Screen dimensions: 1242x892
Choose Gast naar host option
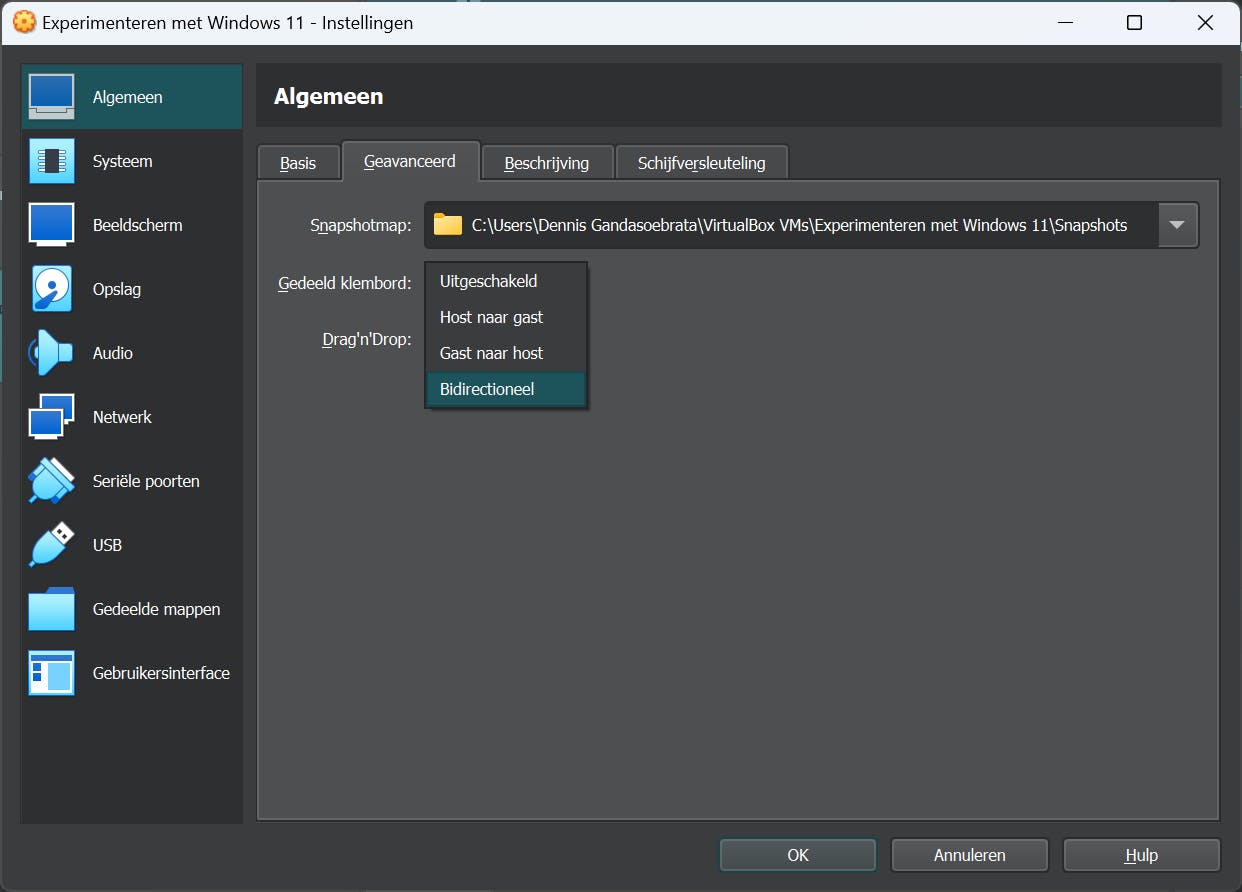pos(506,353)
